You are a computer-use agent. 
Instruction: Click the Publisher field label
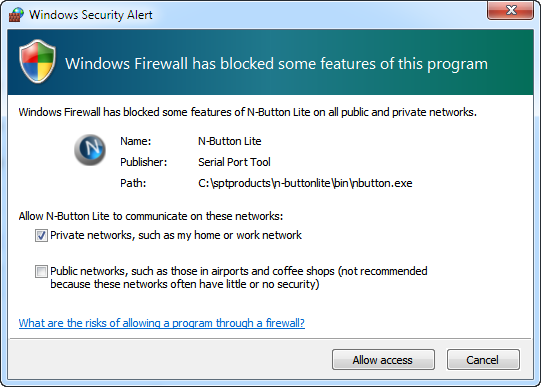(x=144, y=162)
